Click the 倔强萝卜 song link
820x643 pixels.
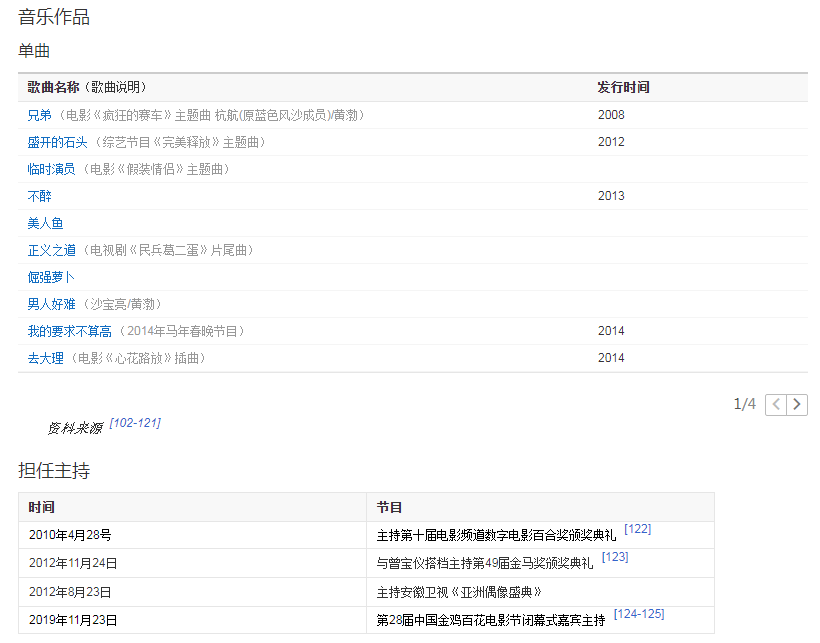coord(51,277)
